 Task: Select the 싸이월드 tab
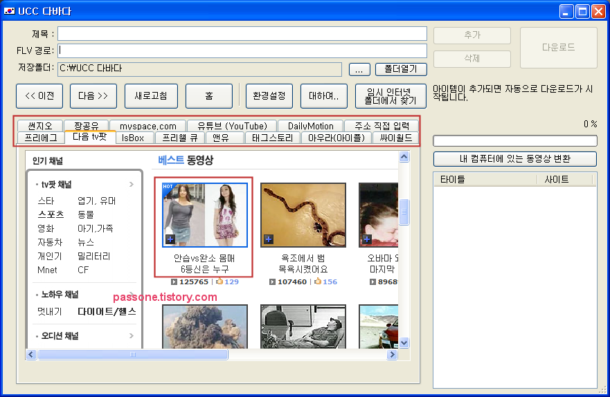(x=396, y=137)
